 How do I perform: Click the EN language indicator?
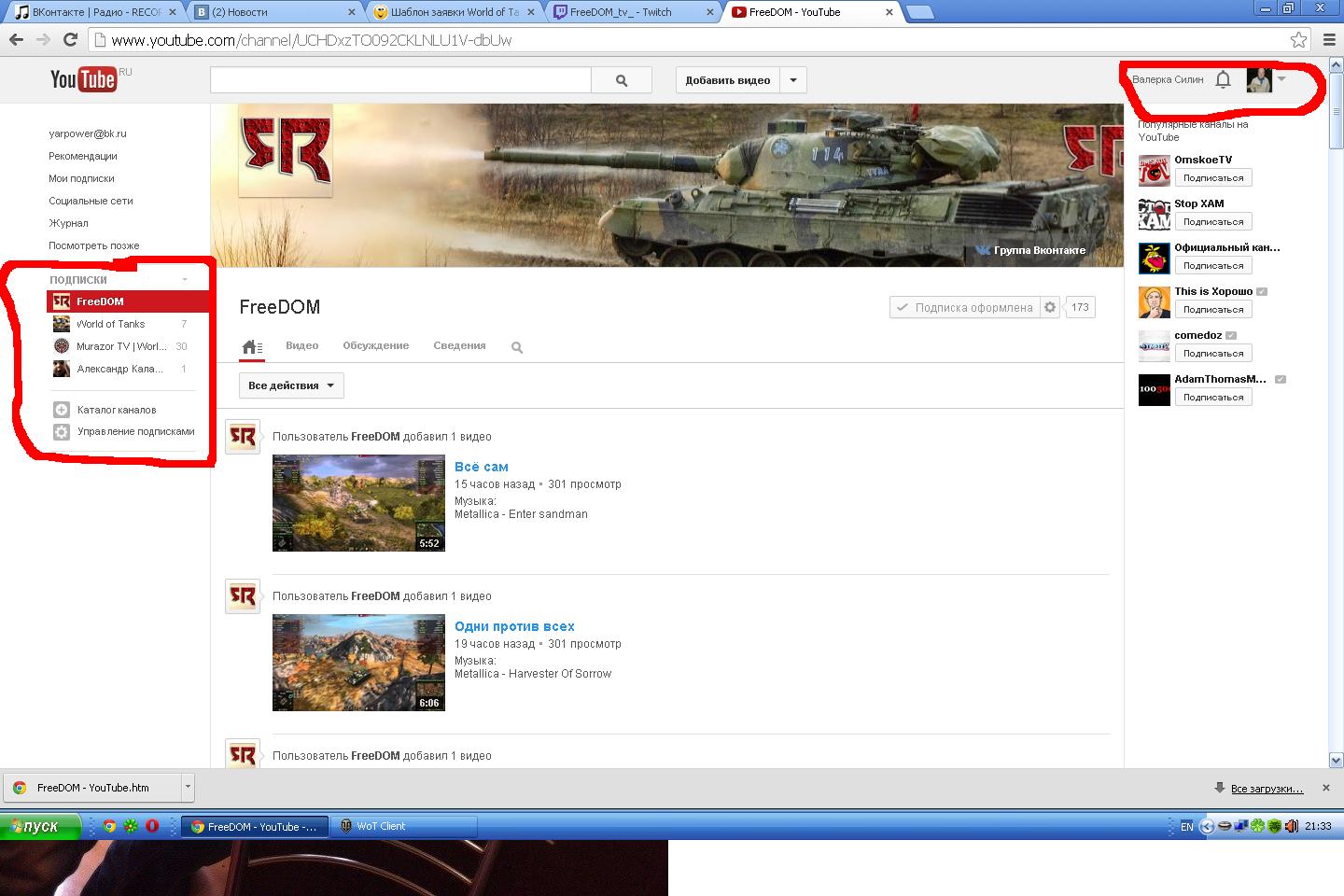coord(1187,826)
